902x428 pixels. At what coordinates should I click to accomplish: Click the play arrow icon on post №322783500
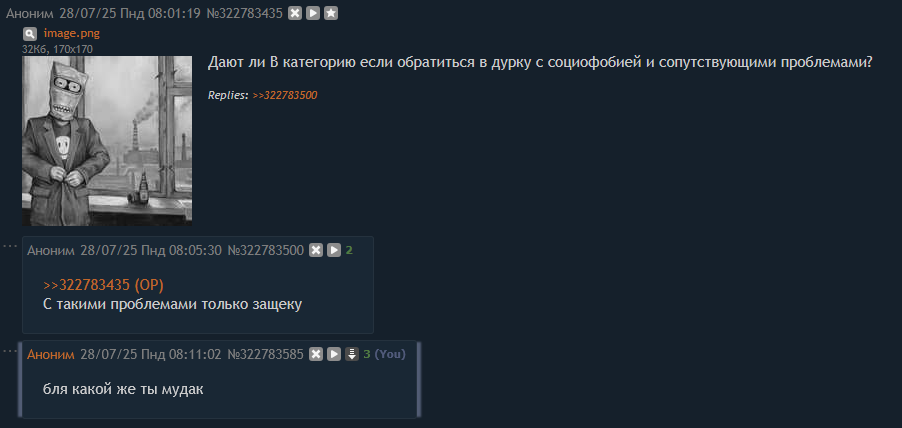click(x=334, y=250)
